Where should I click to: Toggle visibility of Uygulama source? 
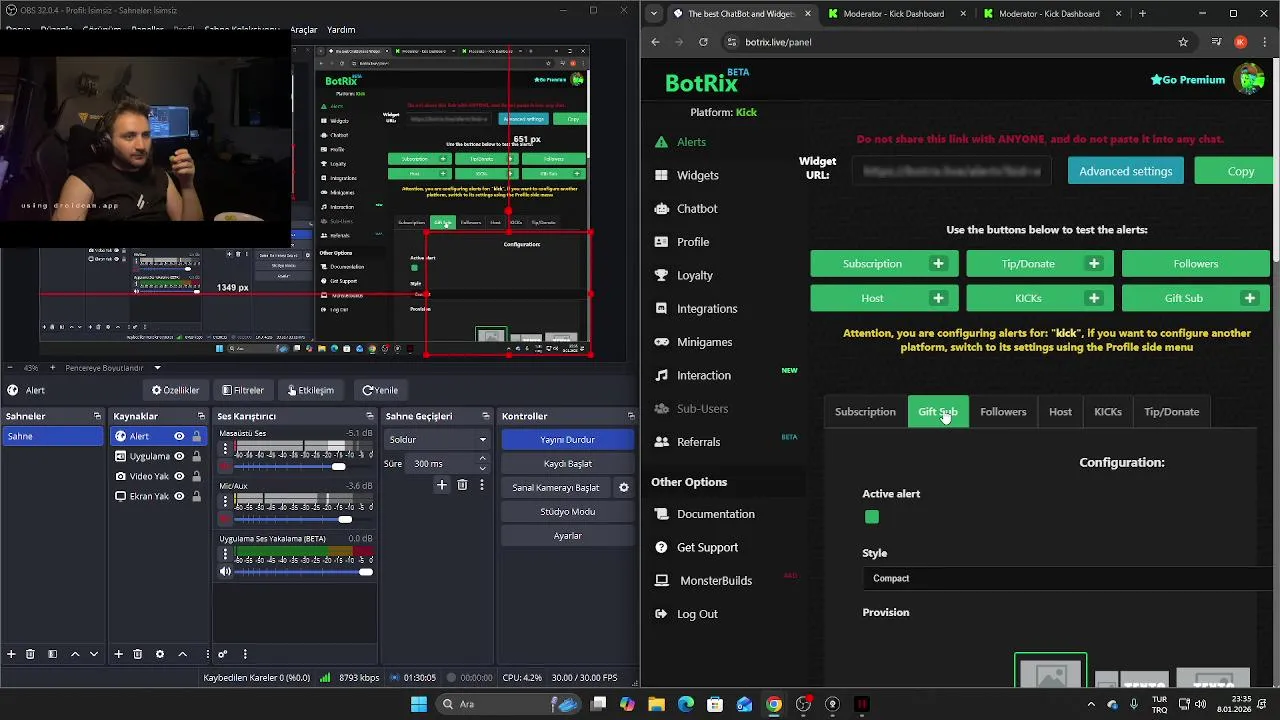click(x=179, y=456)
